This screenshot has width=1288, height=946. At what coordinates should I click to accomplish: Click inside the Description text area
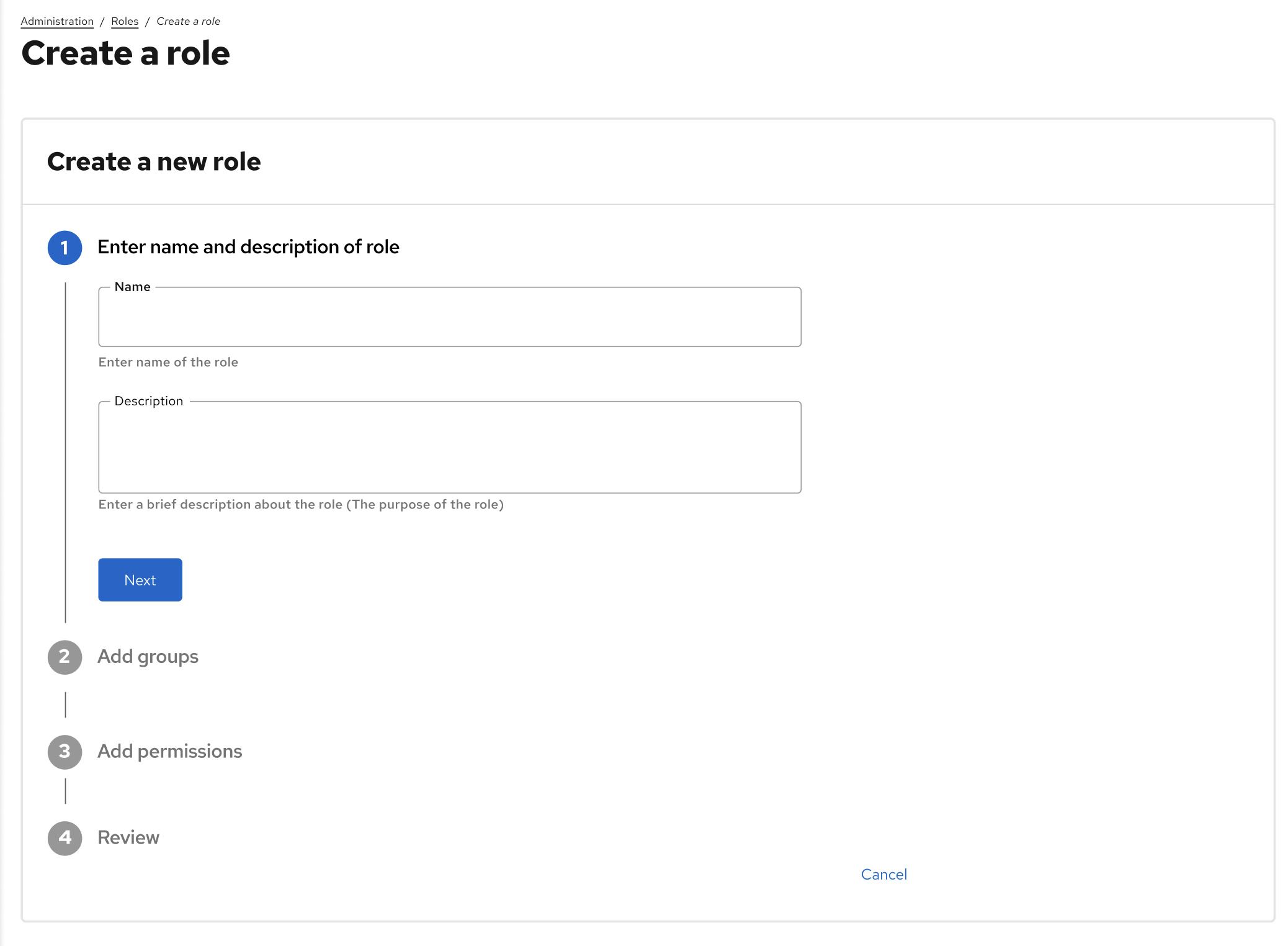click(x=449, y=447)
